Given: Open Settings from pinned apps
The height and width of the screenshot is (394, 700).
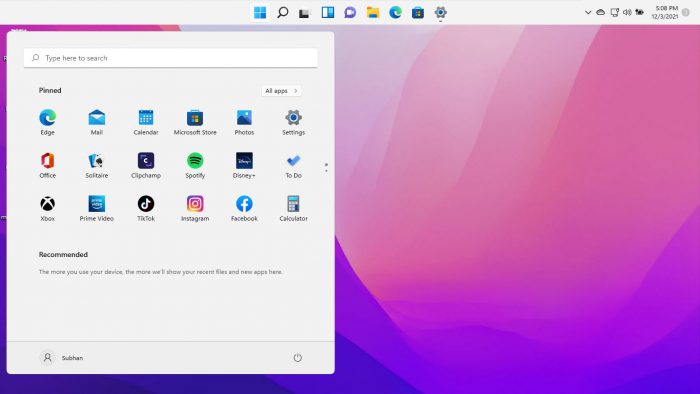Looking at the screenshot, I should [293, 122].
